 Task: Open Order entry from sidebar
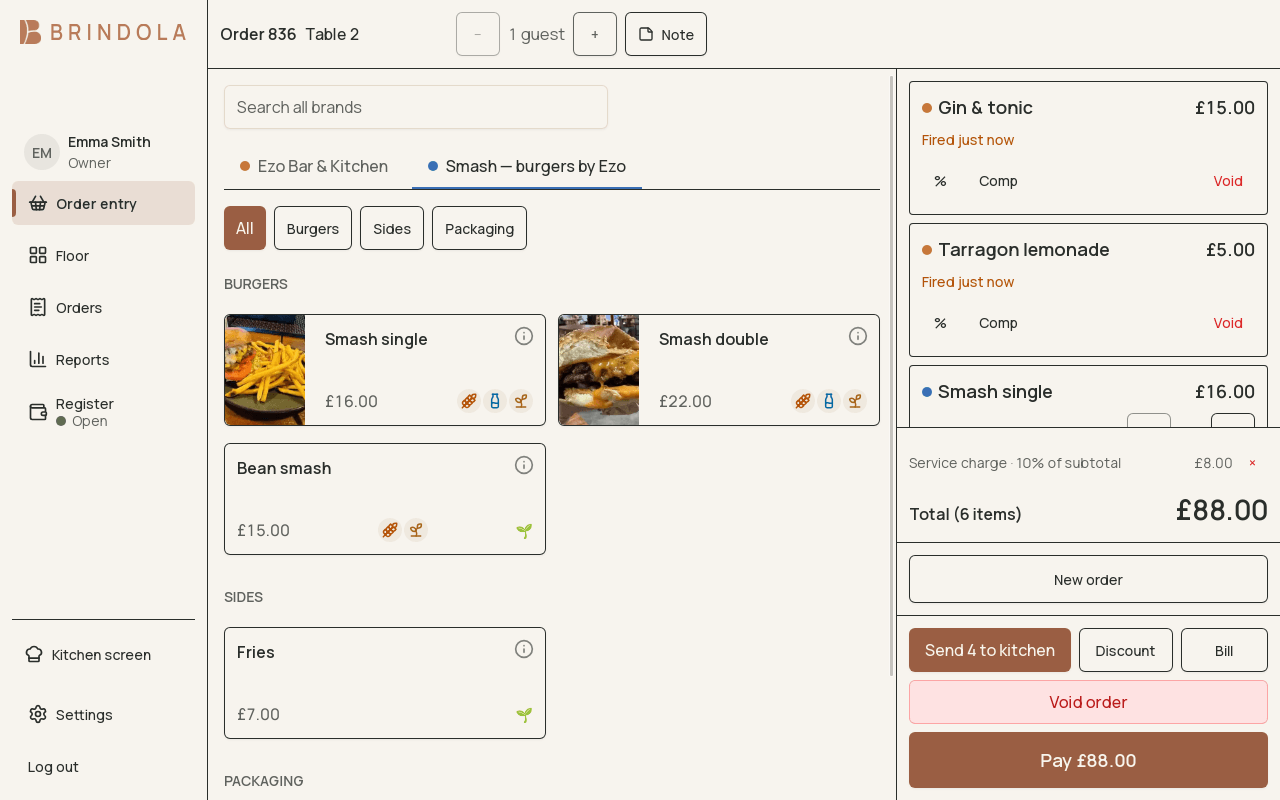103,203
